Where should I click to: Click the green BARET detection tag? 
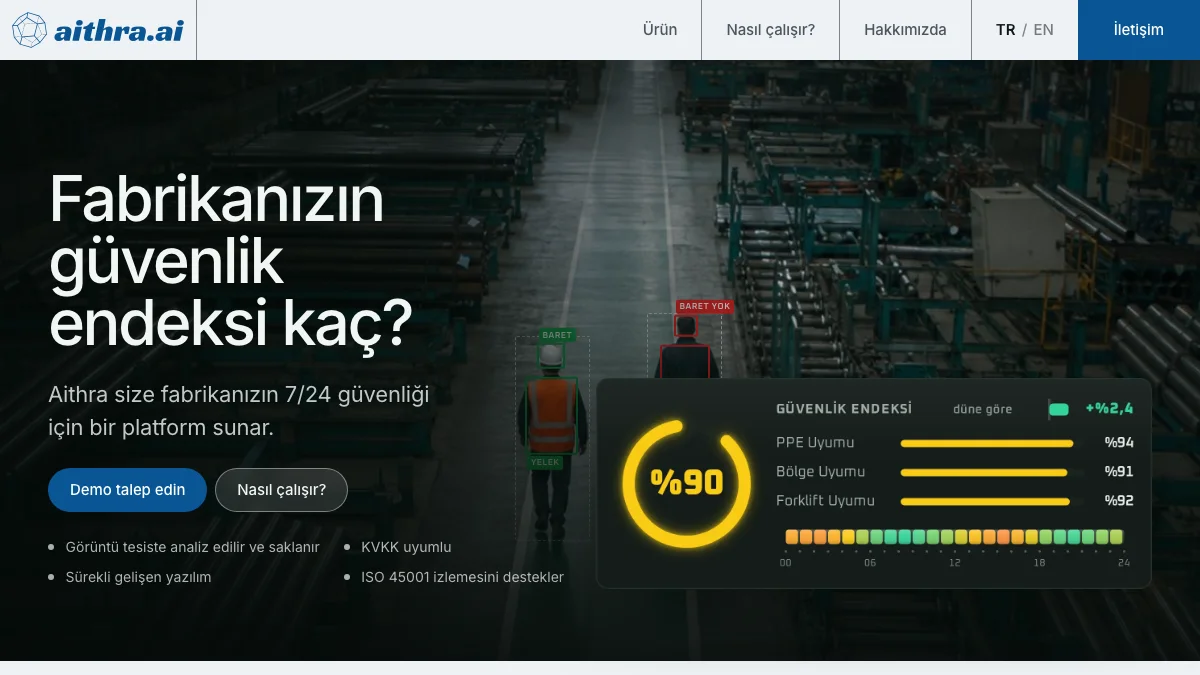point(557,335)
